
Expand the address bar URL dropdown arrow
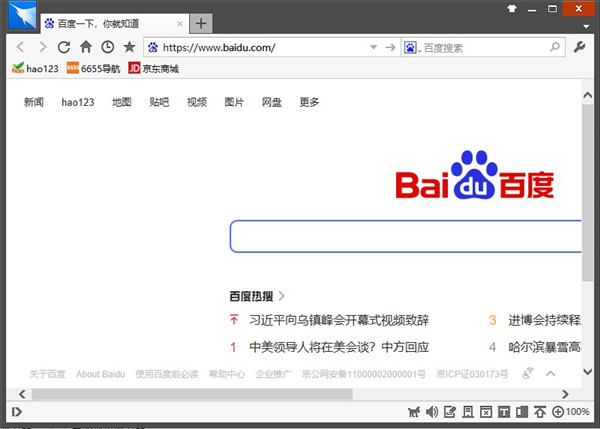(372, 47)
